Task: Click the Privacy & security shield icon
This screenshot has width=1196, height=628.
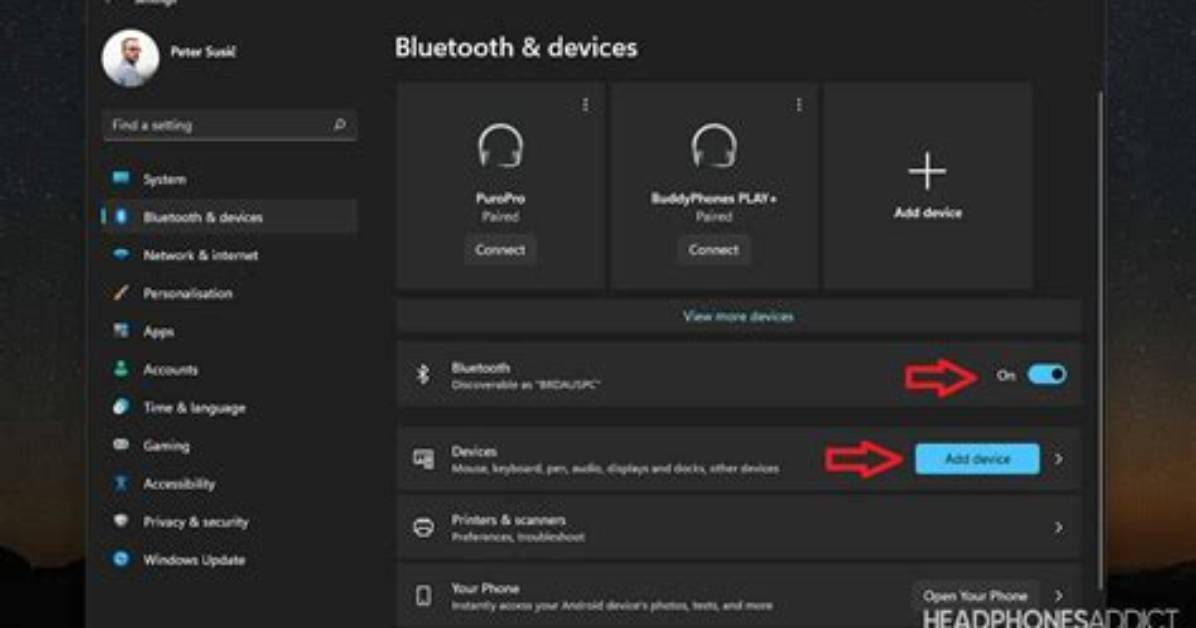Action: 121,520
